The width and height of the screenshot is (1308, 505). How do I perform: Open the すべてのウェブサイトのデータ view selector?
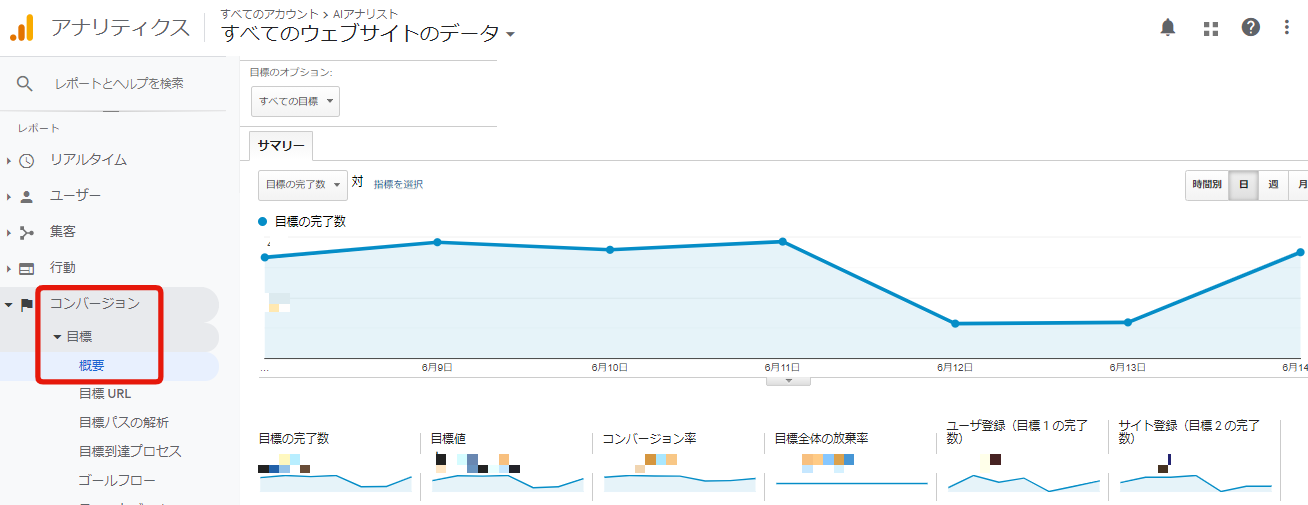click(x=367, y=34)
